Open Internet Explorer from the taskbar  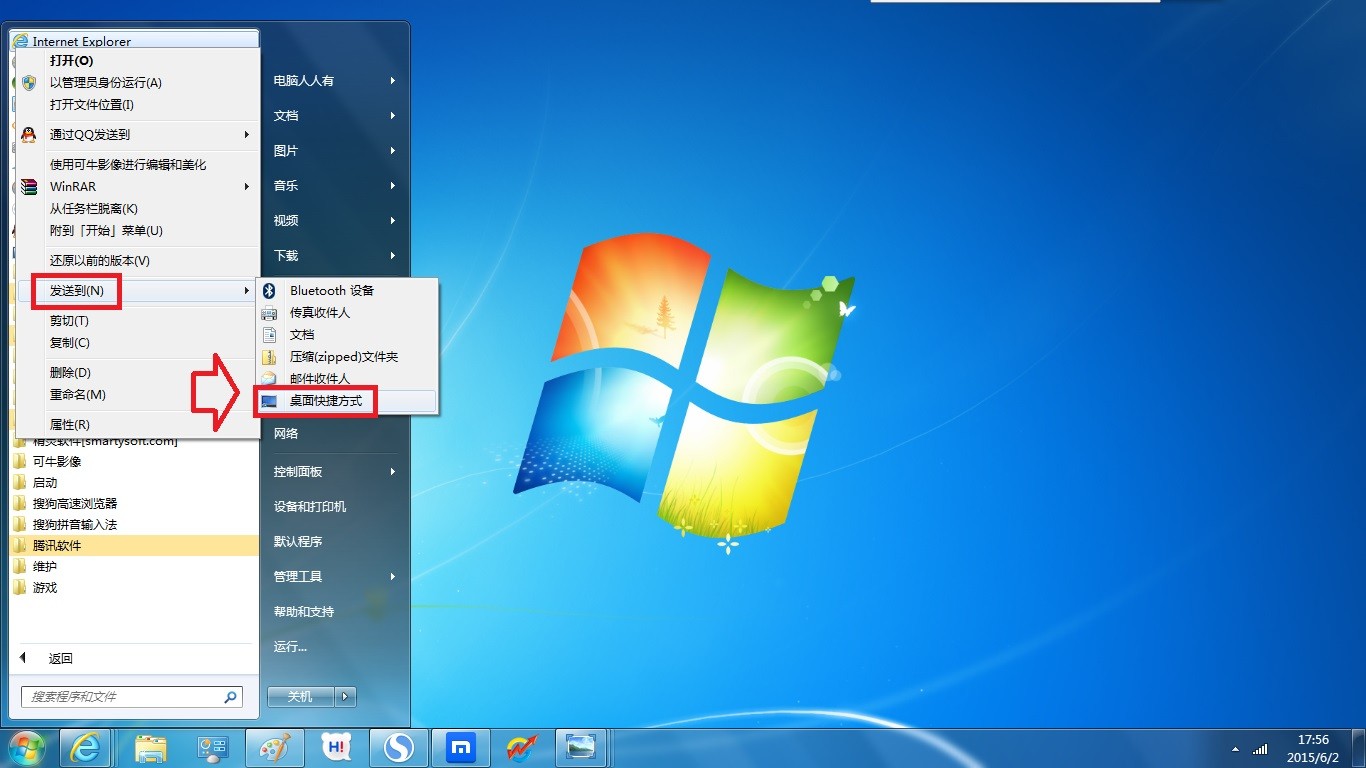[86, 747]
